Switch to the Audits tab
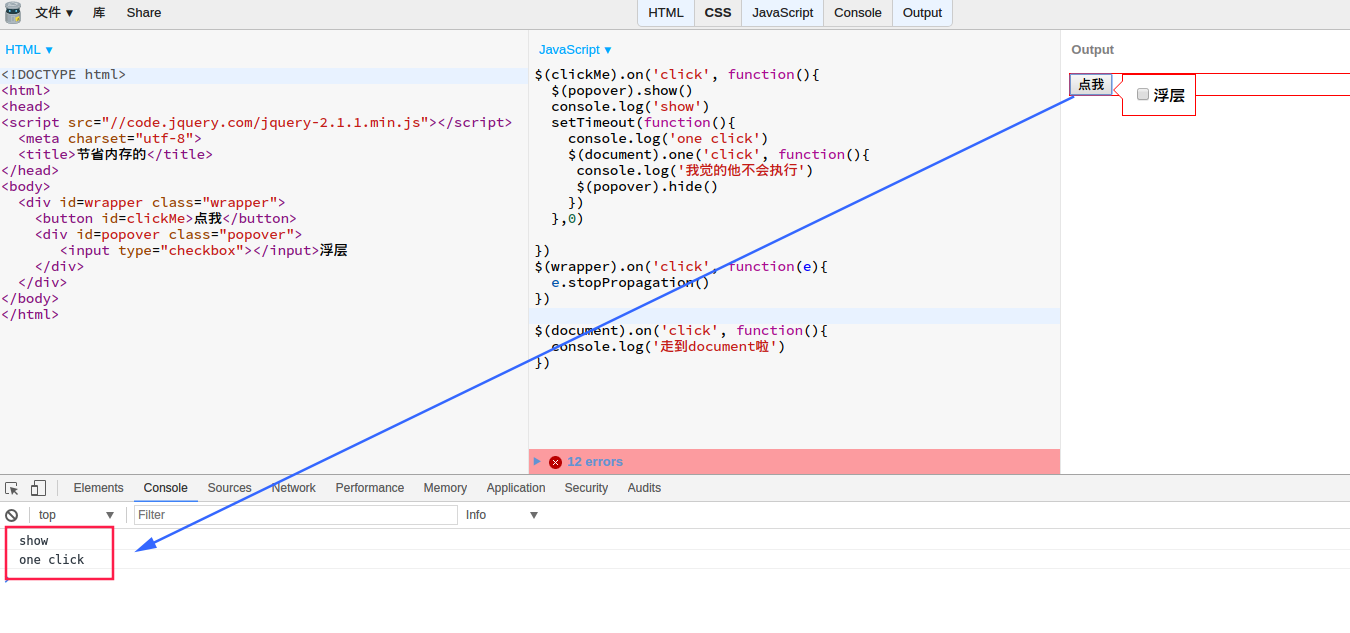 [644, 488]
